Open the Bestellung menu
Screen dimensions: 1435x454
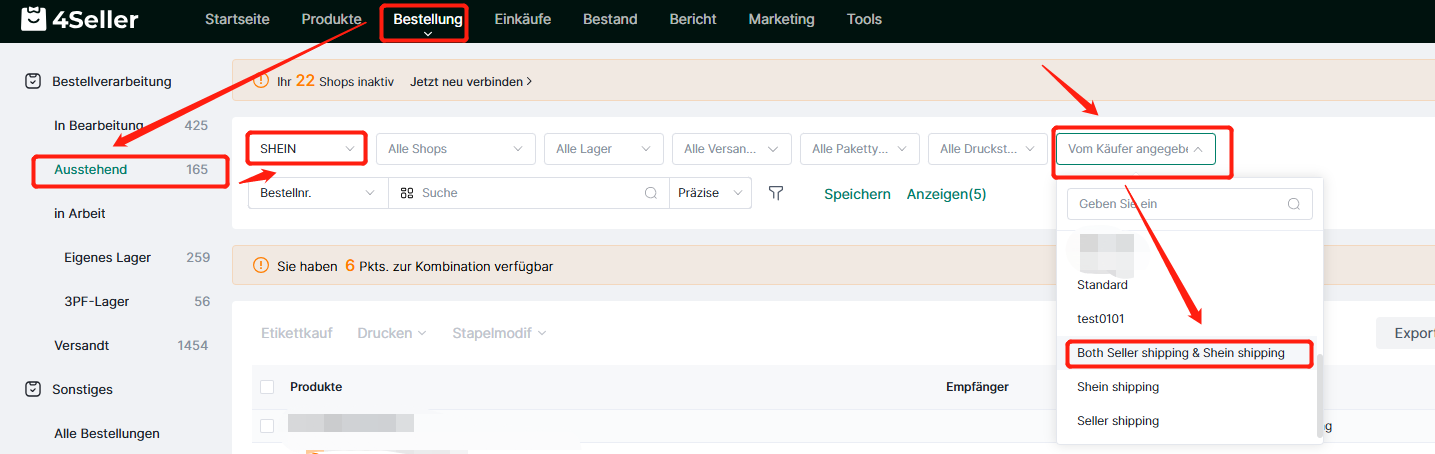[428, 19]
